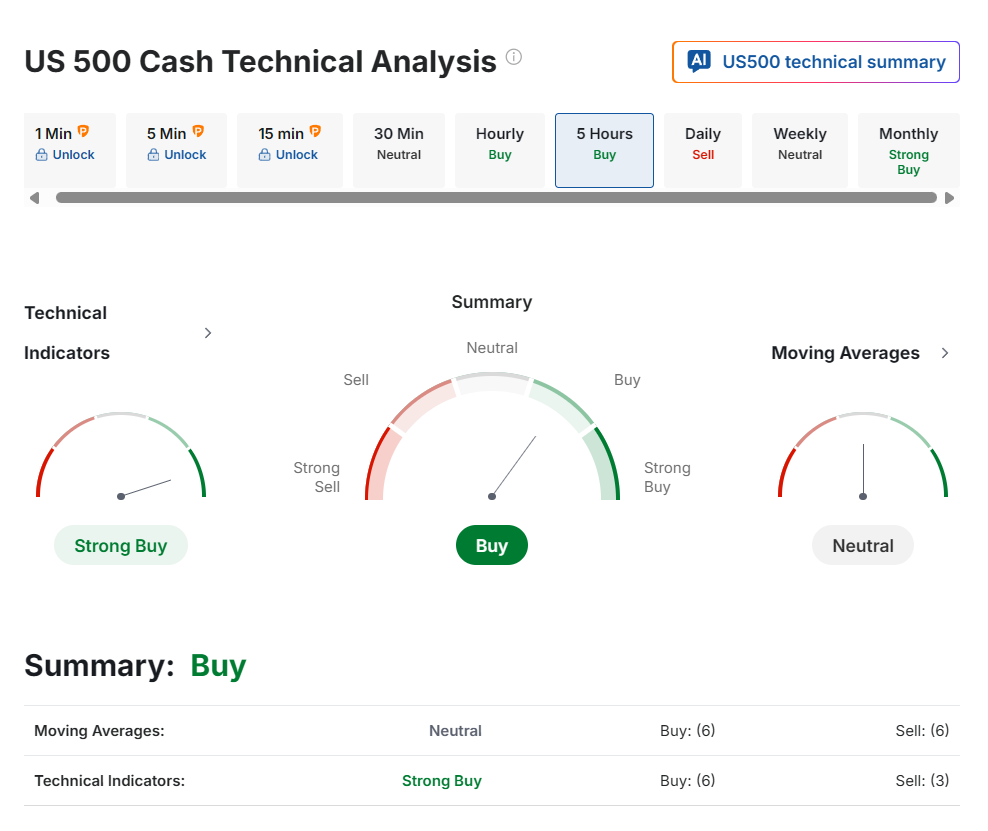Click the info icon beside Technical Analysis title
Screen dimensions: 988x831
pos(514,57)
